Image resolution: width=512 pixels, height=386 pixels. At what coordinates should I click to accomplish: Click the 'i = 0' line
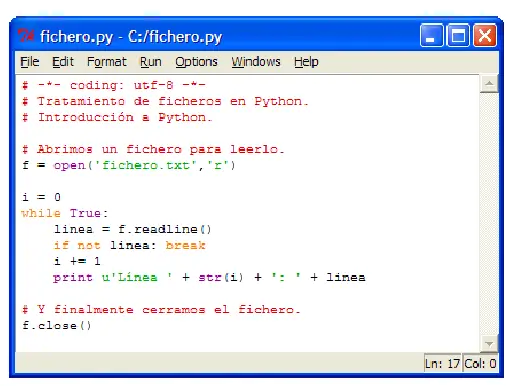41,197
